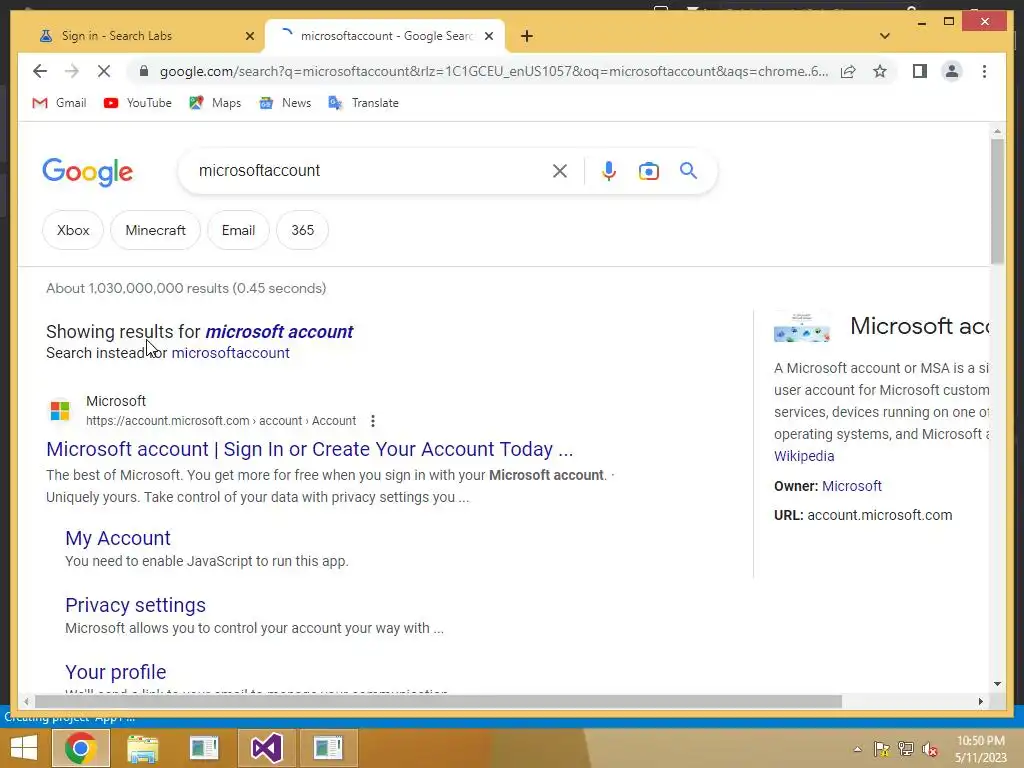Click the address bar URL

tap(494, 71)
